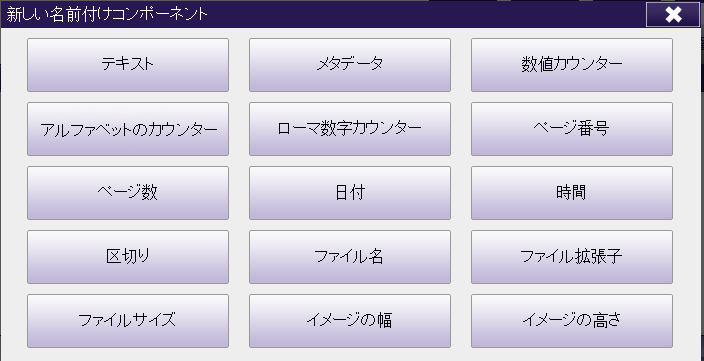Select the イメージの幅 button

tap(350, 321)
